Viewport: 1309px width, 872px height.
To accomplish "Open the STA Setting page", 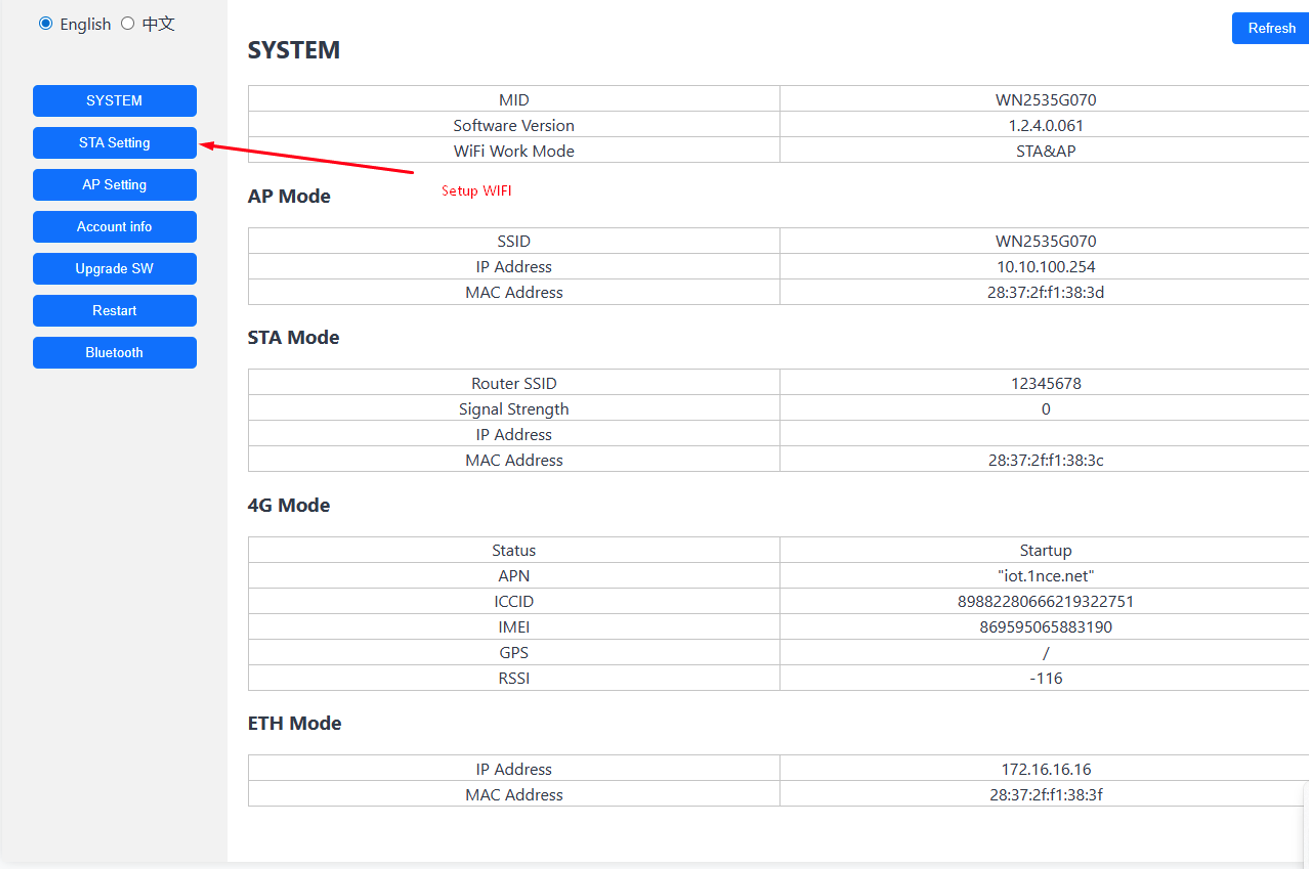I will (x=114, y=143).
